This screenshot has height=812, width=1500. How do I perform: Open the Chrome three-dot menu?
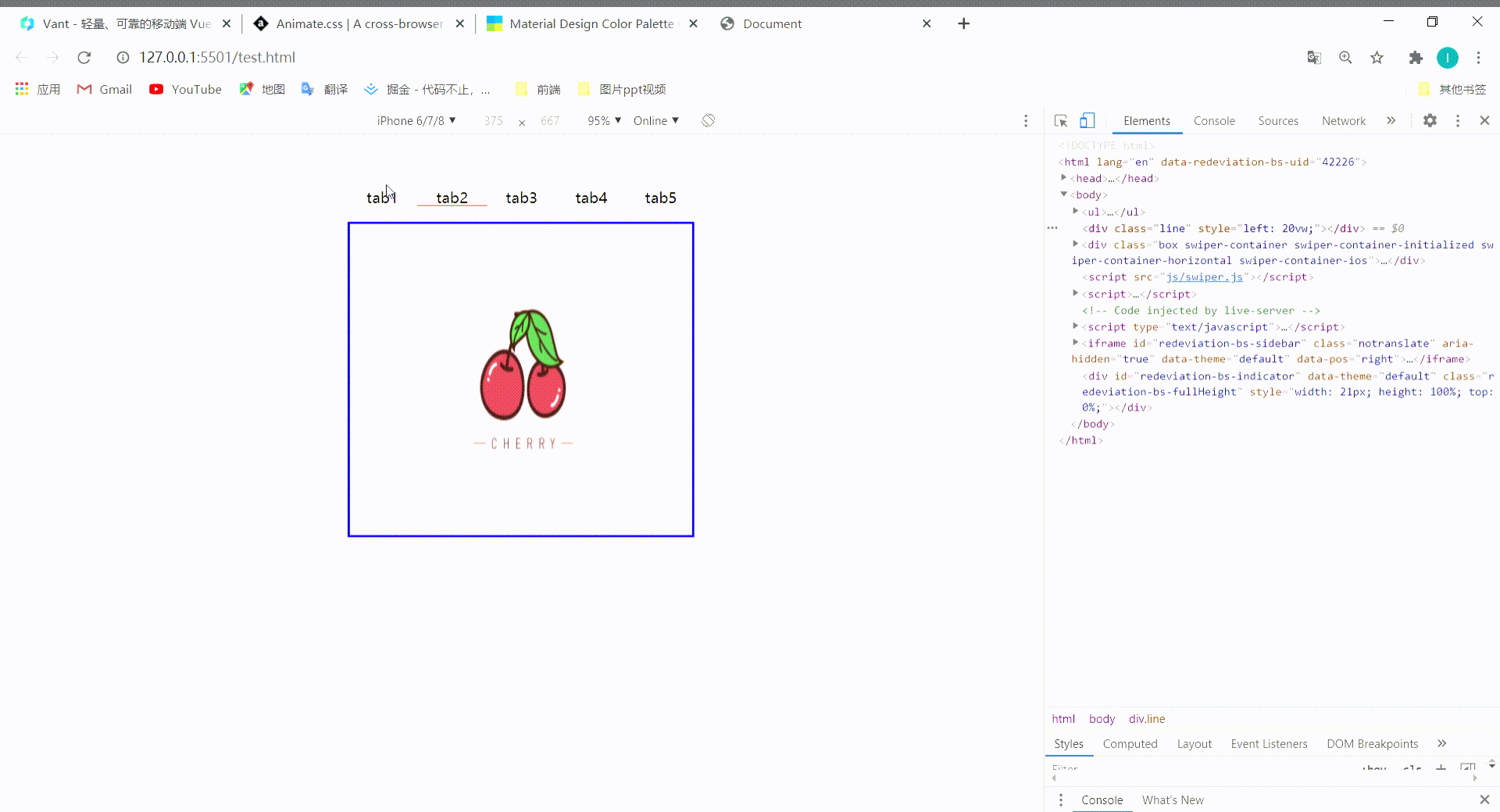[x=1478, y=57]
